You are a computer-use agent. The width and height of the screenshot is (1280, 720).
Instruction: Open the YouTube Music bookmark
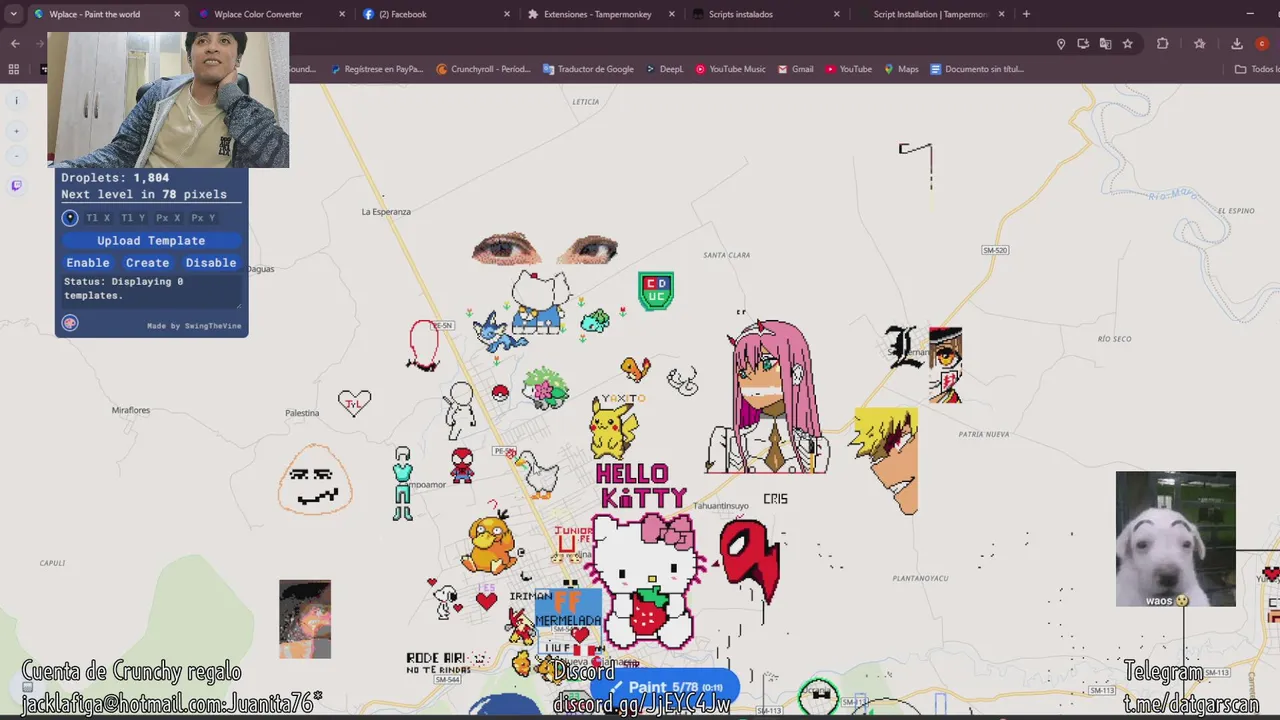pos(730,69)
